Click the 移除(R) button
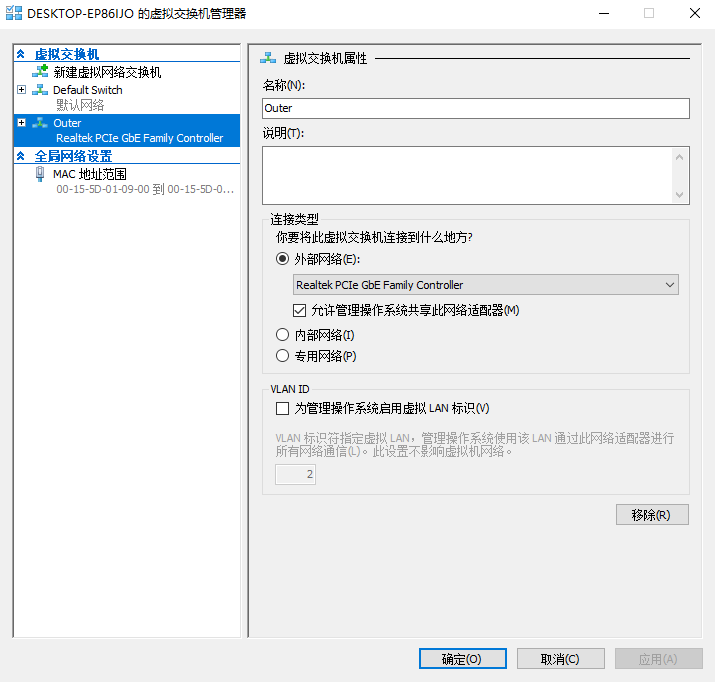Screen dimensions: 715x682 point(652,515)
